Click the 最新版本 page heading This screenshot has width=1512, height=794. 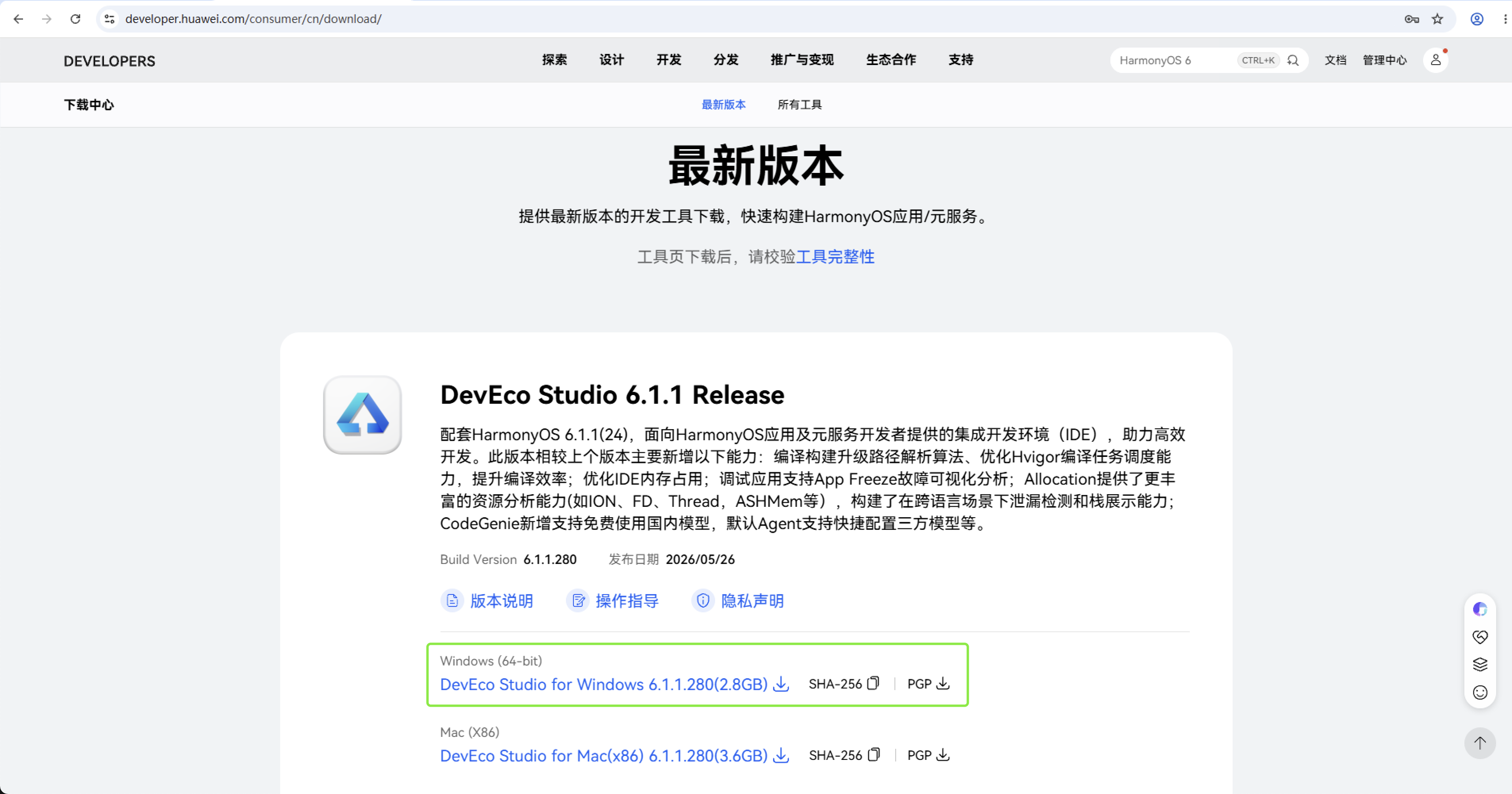tap(756, 166)
